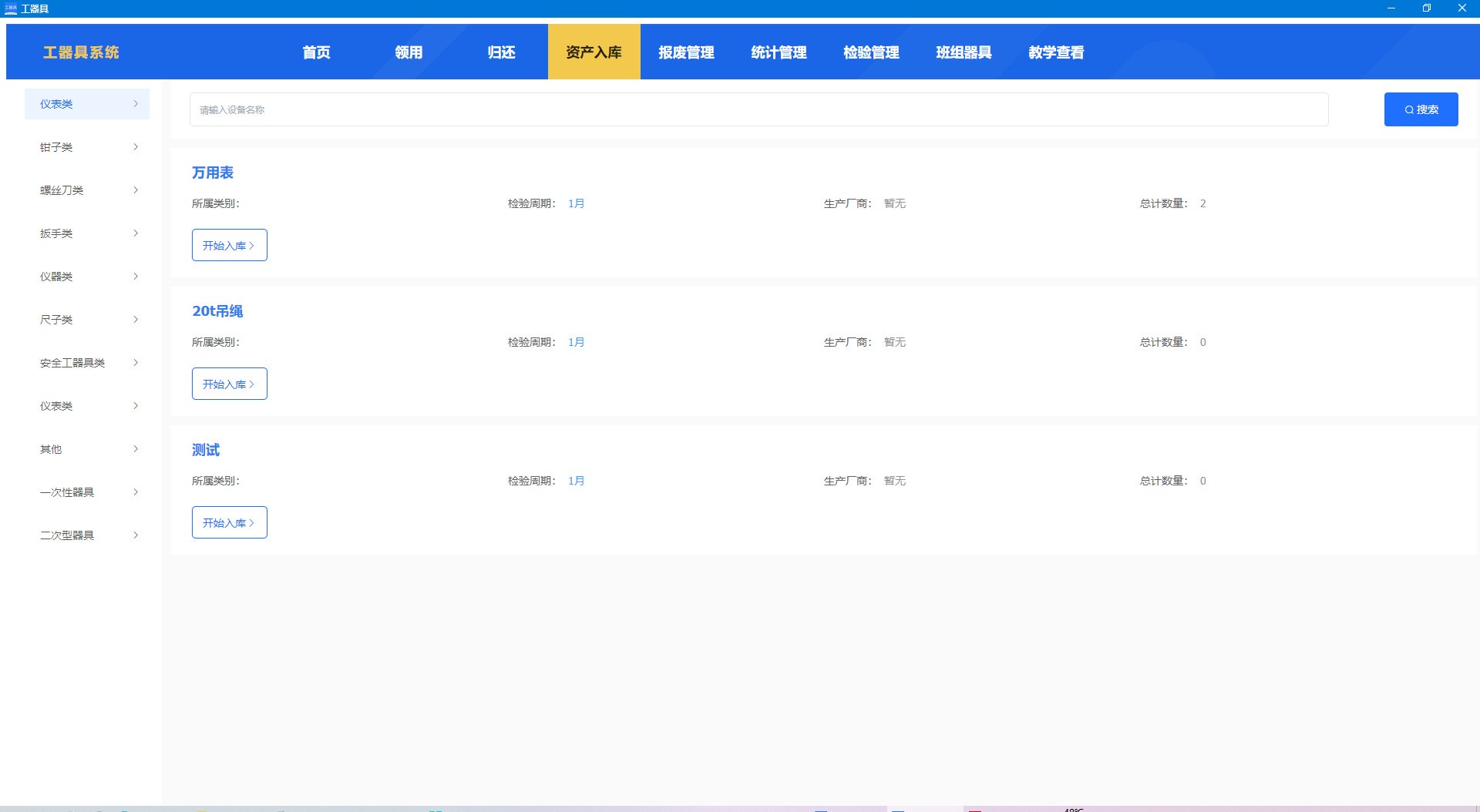1480x812 pixels.
Task: Focus the 请输入设备名称 search field
Action: [x=758, y=109]
